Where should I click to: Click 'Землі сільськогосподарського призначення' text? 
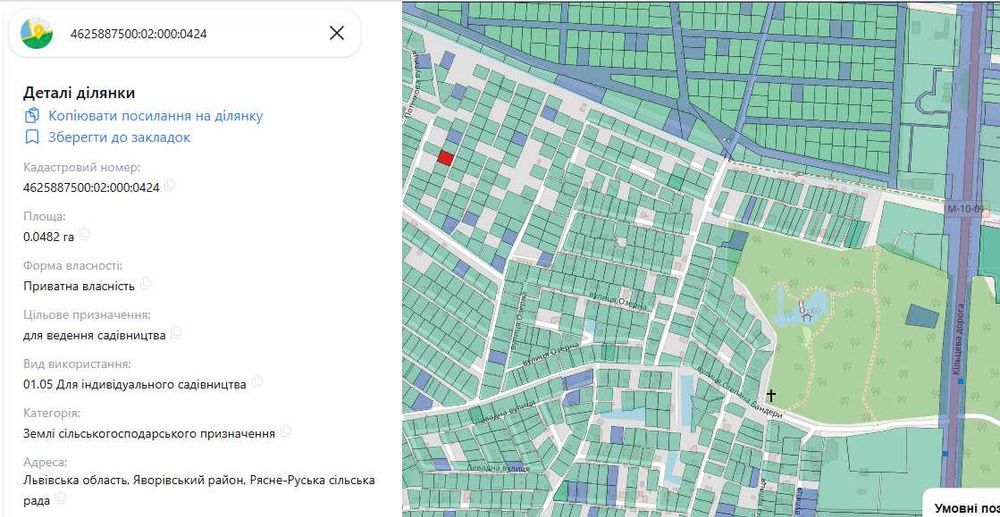pyautogui.click(x=149, y=433)
